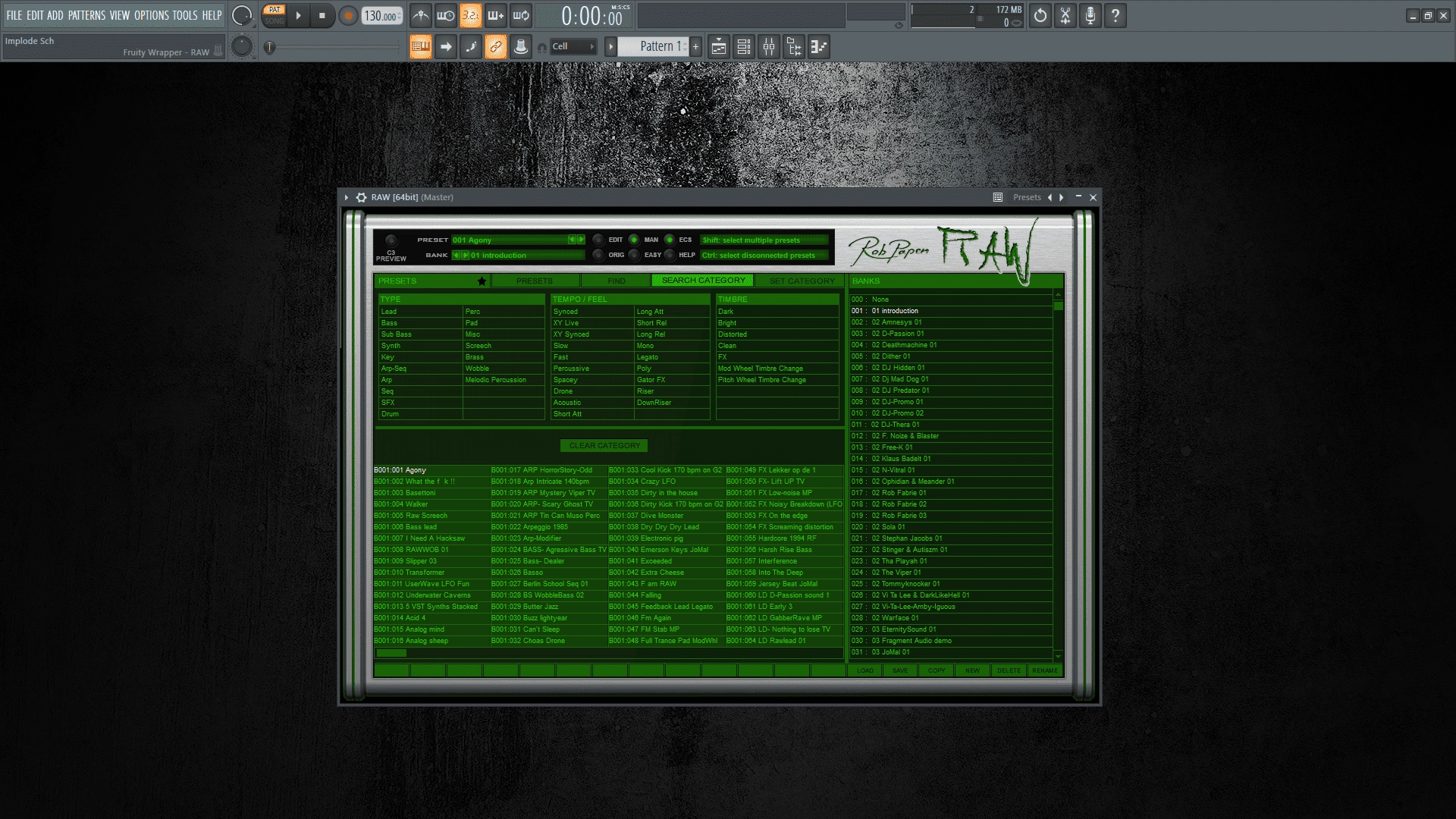Expand the pattern list arrow left of Pattern 1
Viewport: 1456px width, 819px height.
tap(610, 46)
